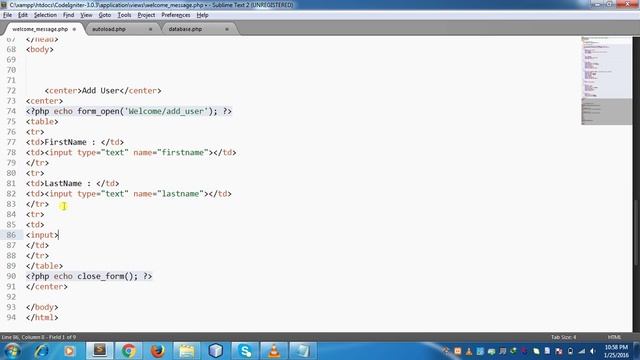Viewport: 640px width, 360px height.
Task: Open Tab Size selector in status bar
Action: pos(563,337)
